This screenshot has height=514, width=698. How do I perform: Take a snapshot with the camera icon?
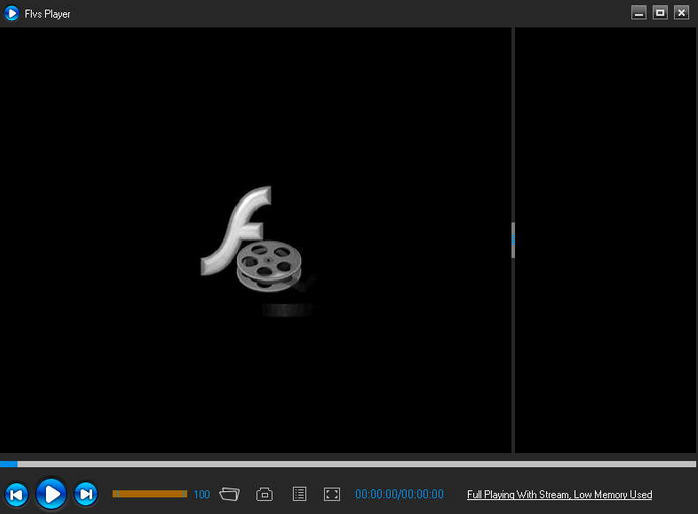265,494
